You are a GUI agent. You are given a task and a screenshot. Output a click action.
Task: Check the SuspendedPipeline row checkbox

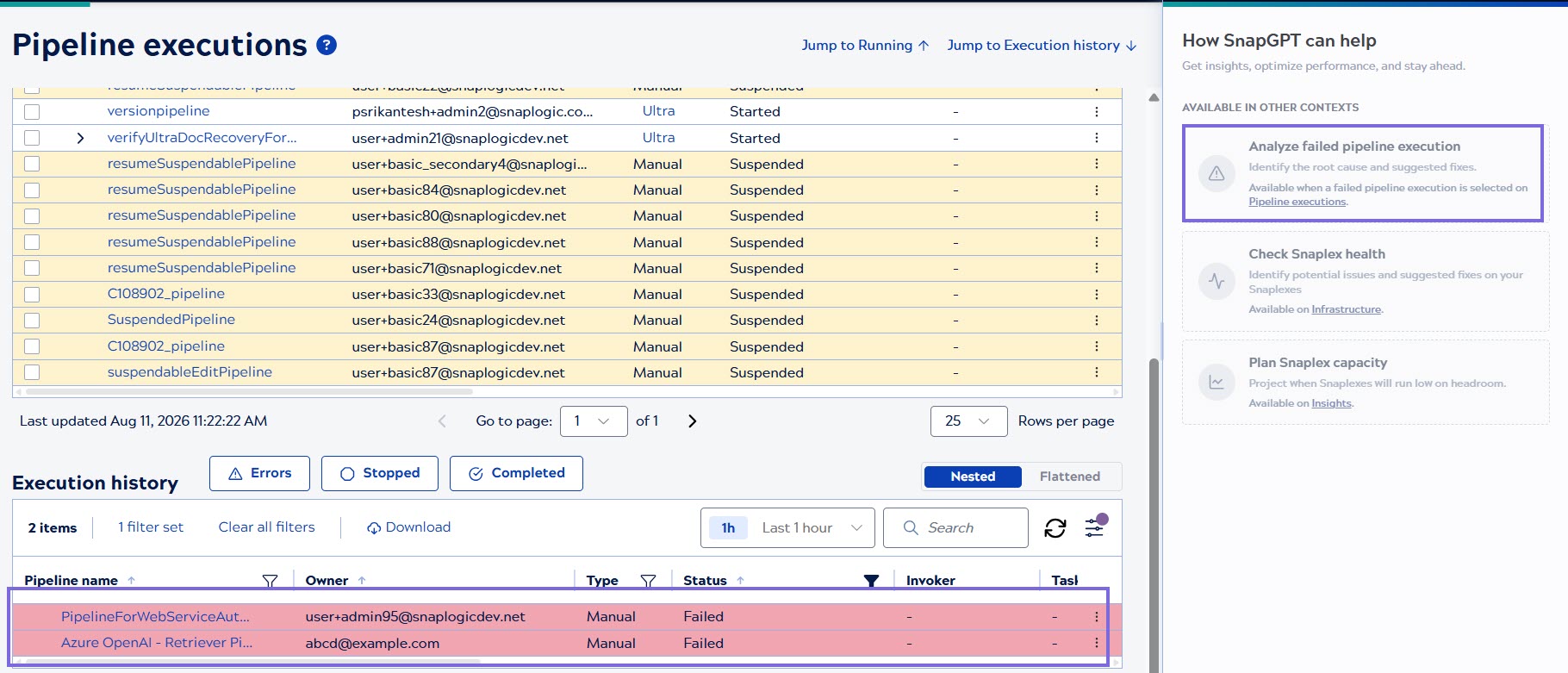click(x=32, y=321)
